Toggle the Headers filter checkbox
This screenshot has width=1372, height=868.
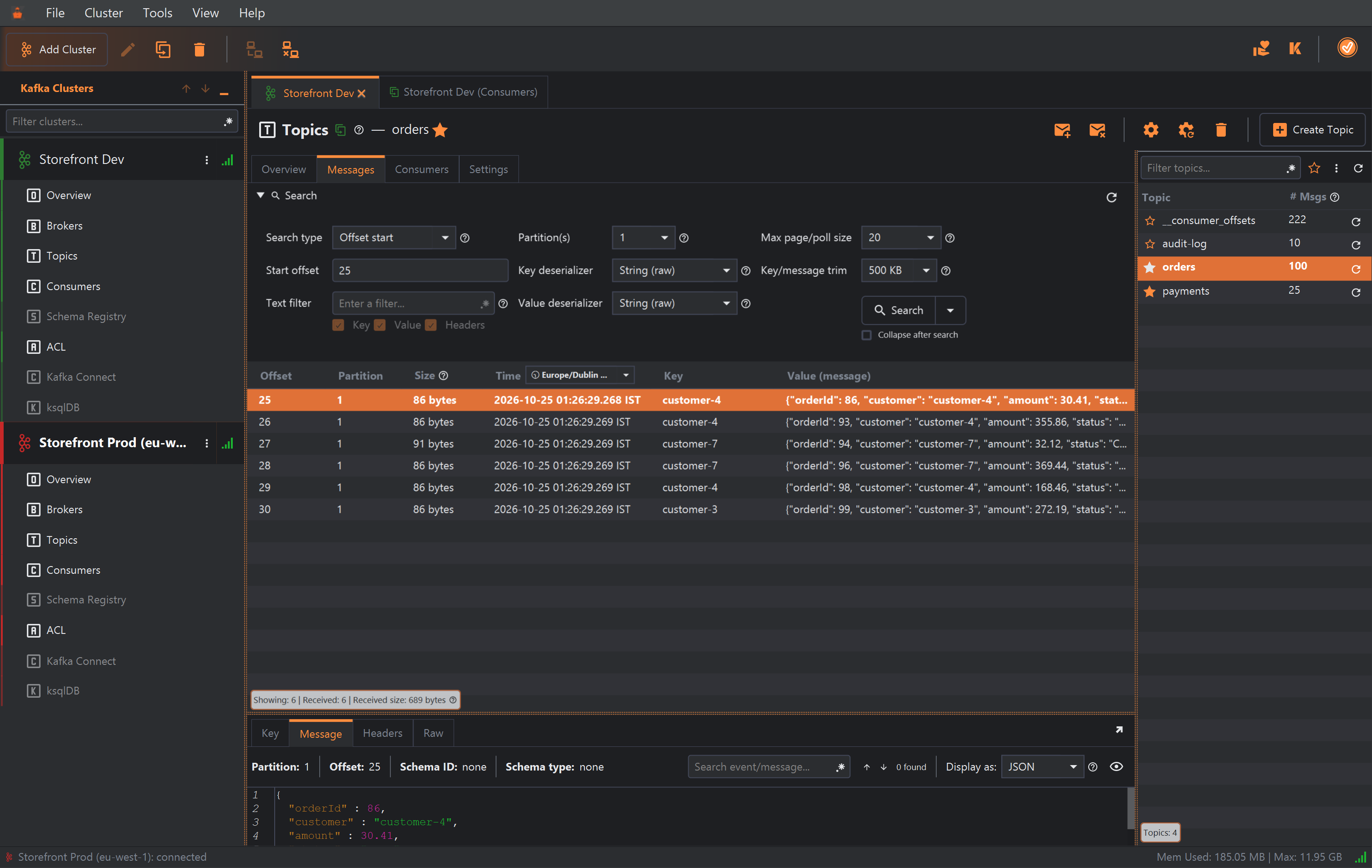pos(431,325)
